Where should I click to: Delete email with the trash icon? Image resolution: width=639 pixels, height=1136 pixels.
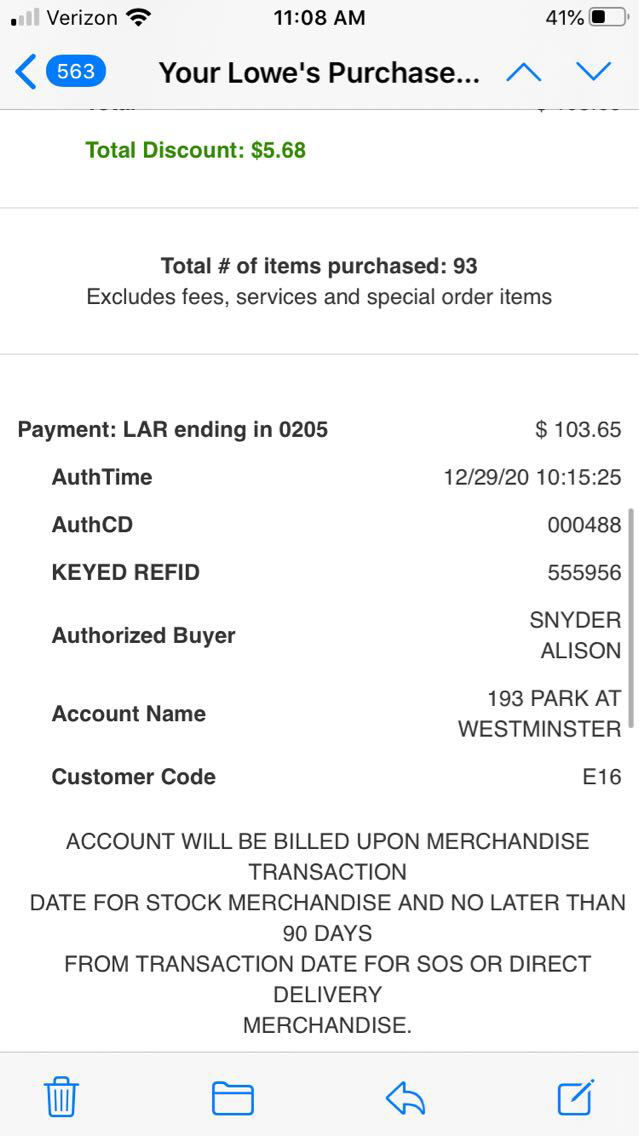(x=61, y=1098)
